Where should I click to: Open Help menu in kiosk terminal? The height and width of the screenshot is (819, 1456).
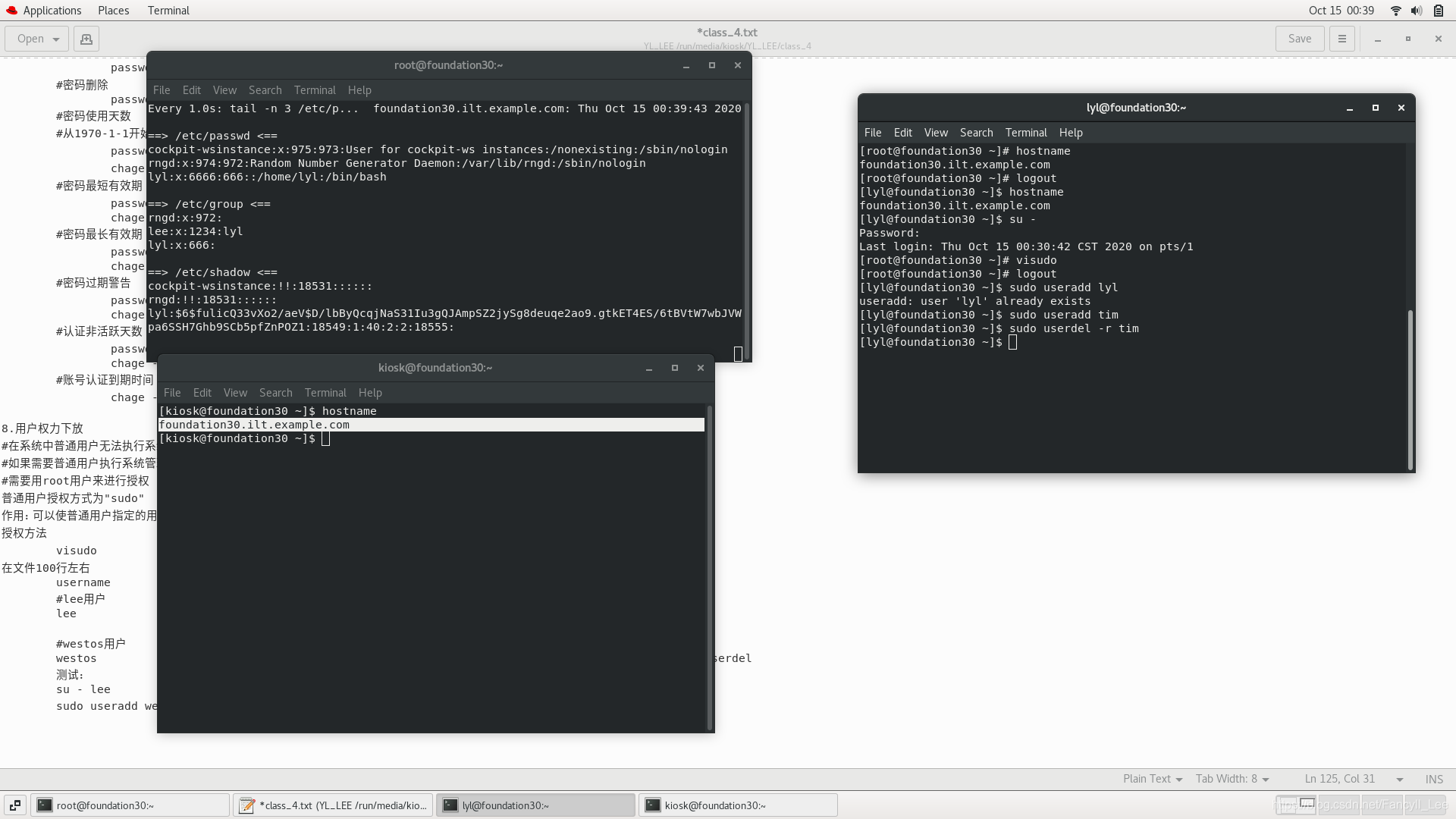(369, 393)
